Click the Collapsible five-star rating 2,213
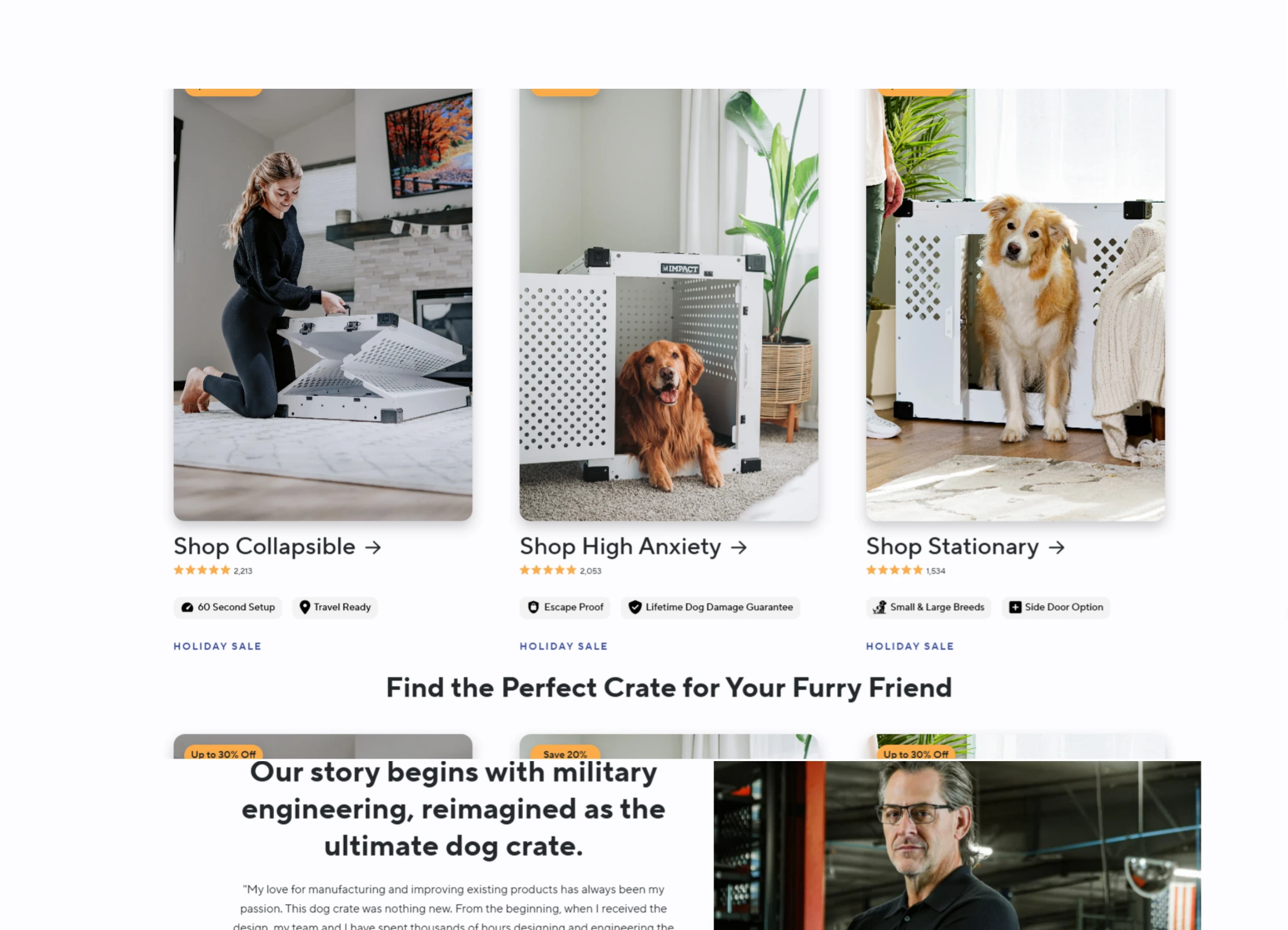This screenshot has width=1288, height=930. [x=213, y=570]
